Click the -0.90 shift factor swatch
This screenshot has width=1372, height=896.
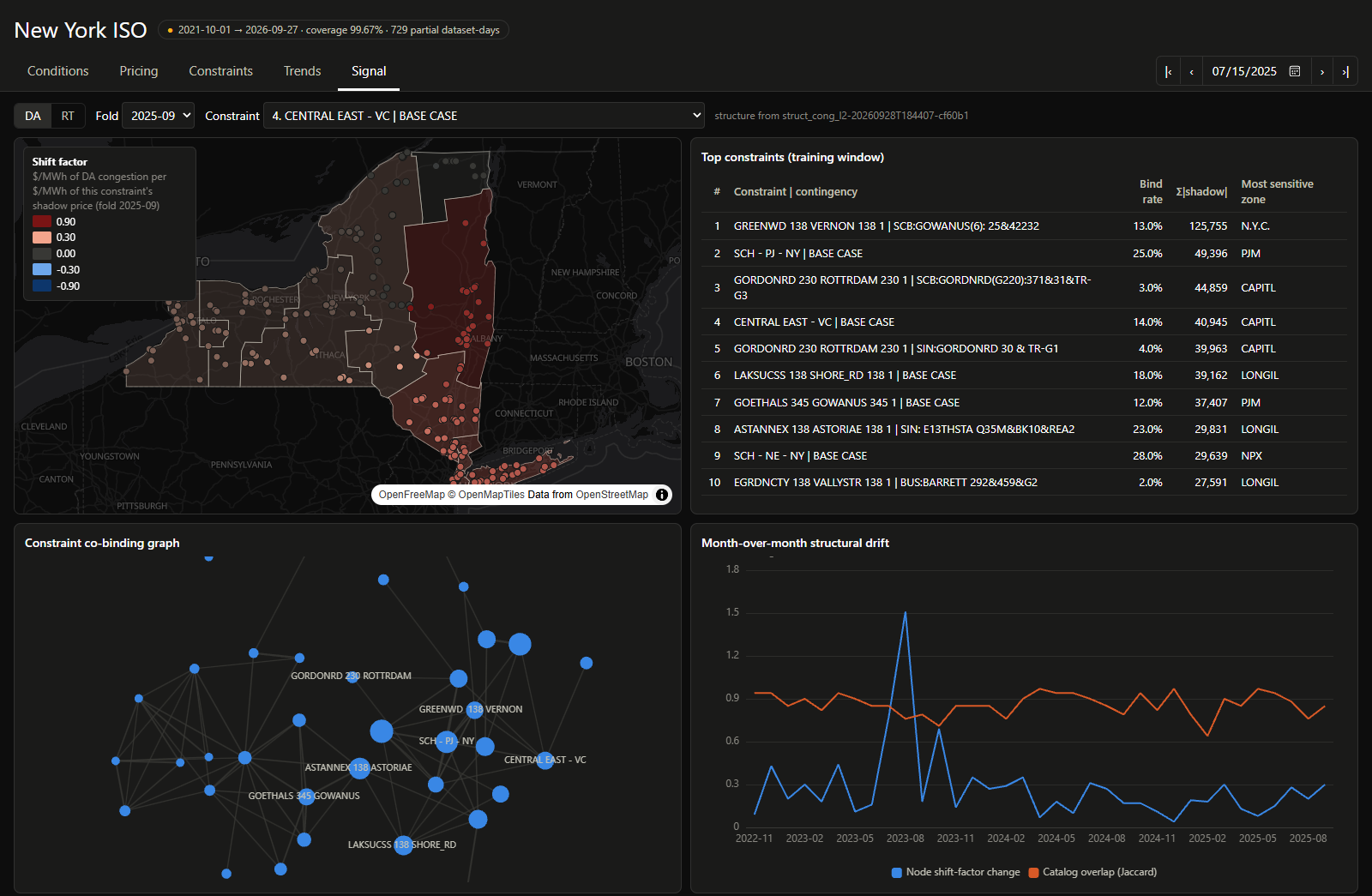click(42, 286)
